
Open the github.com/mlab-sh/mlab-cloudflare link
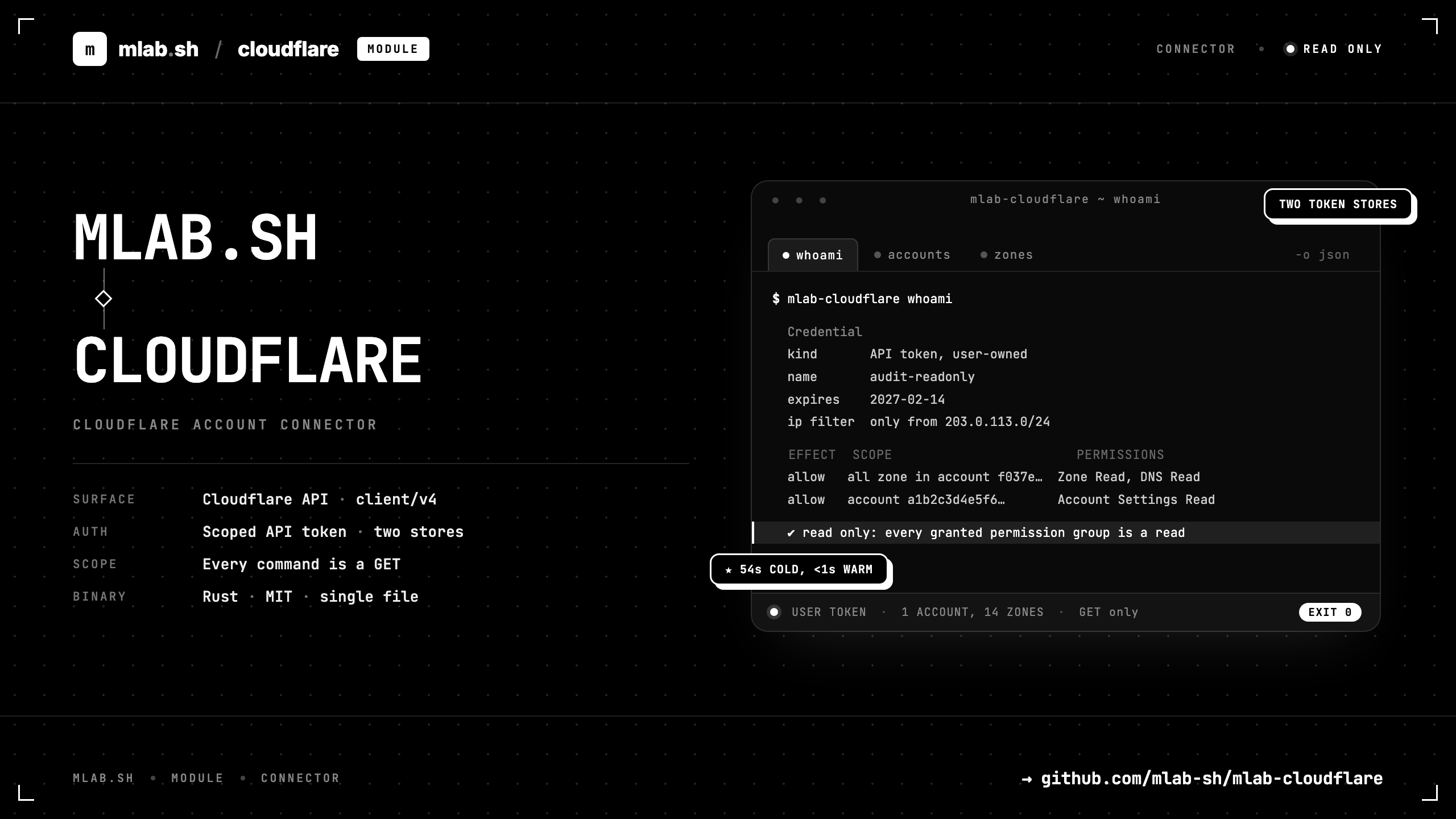pos(1202,778)
